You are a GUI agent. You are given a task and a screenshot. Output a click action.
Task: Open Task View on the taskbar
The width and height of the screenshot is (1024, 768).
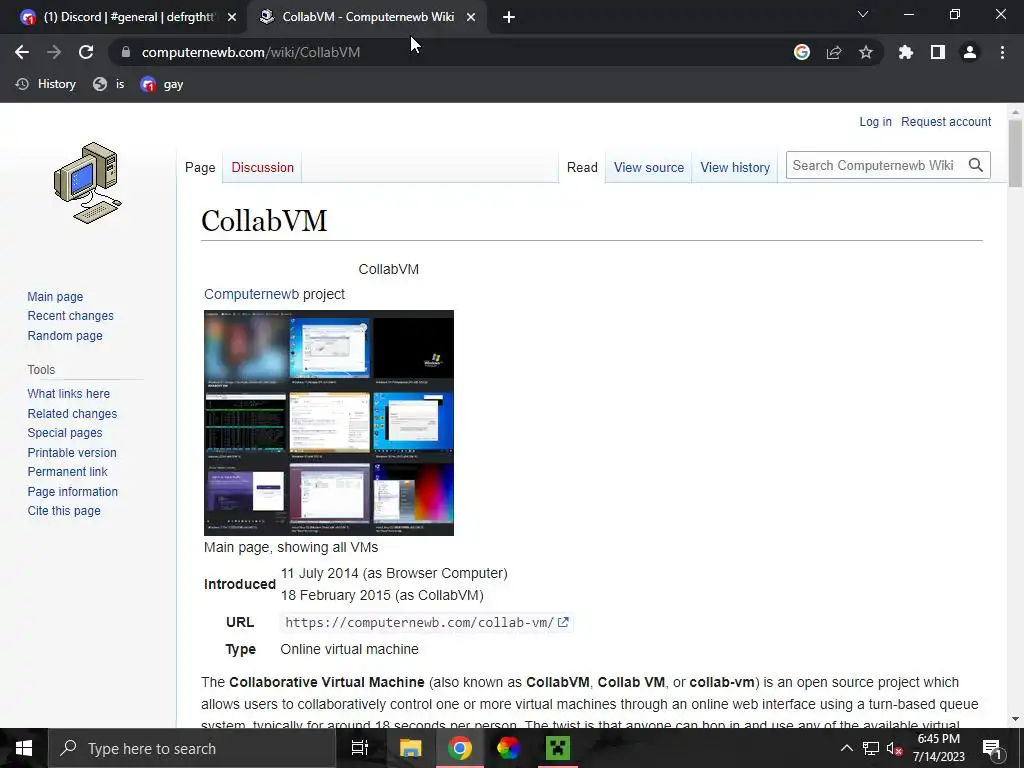point(360,748)
